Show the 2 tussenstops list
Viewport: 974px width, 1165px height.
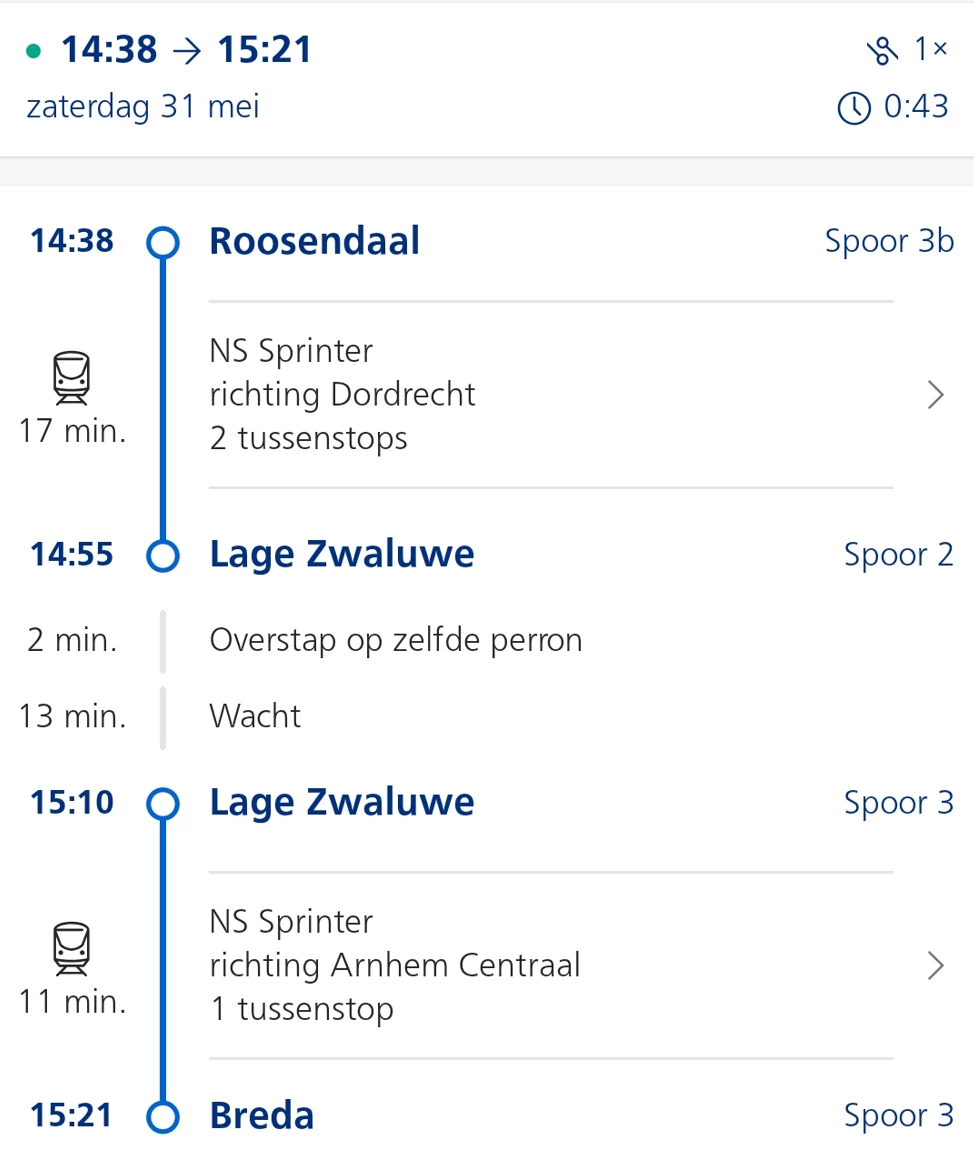(308, 439)
